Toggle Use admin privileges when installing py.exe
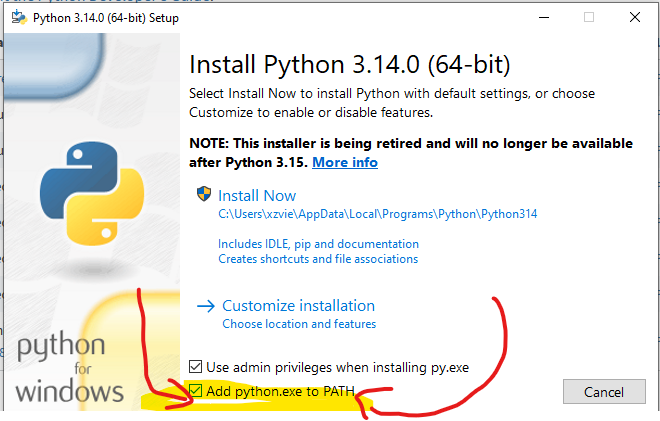The image size is (660, 421). coord(197,366)
